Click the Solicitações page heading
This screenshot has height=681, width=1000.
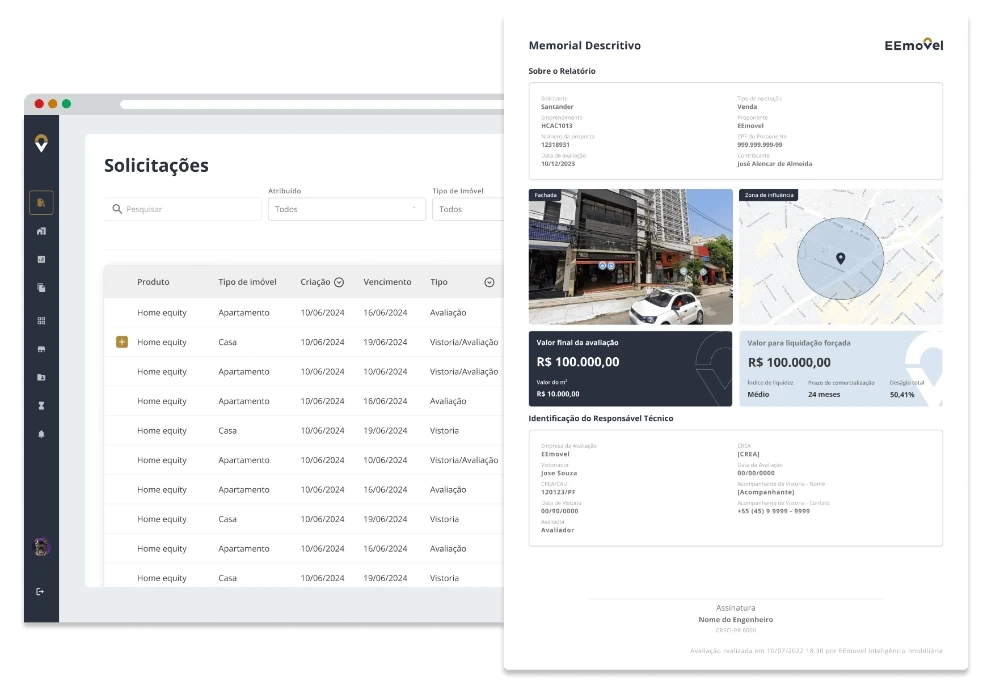[156, 165]
